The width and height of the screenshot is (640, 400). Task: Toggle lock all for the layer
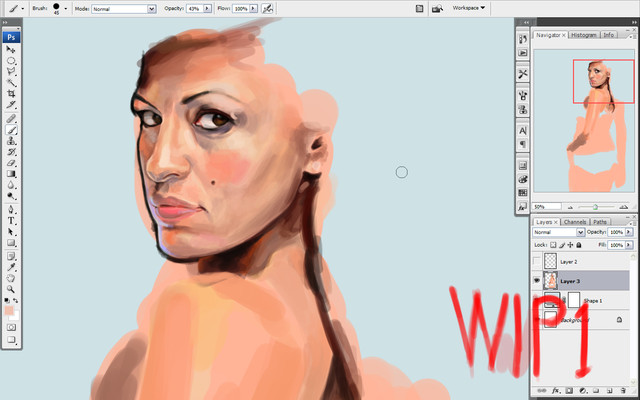(x=578, y=245)
